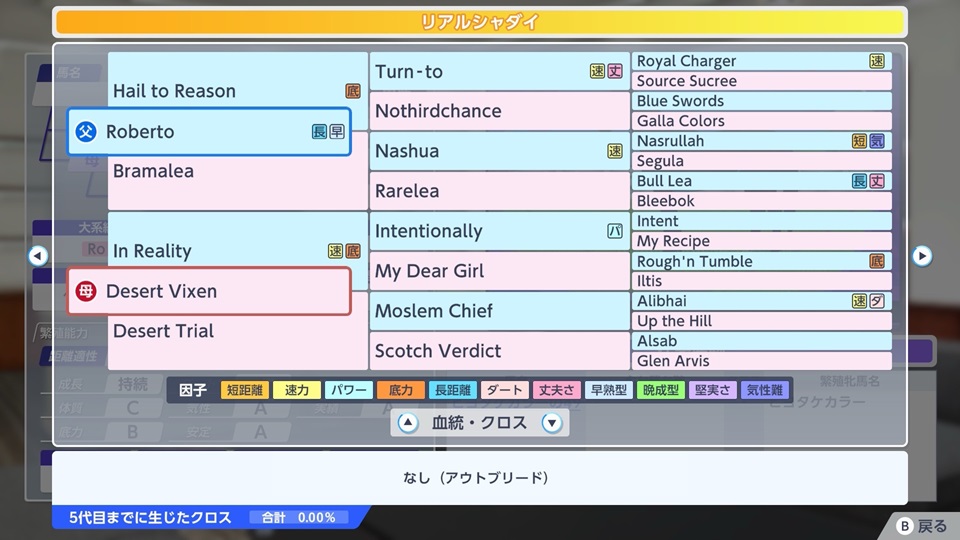This screenshot has width=960, height=540.
Task: Click the 底力 factor legend tag
Action: pos(401,390)
